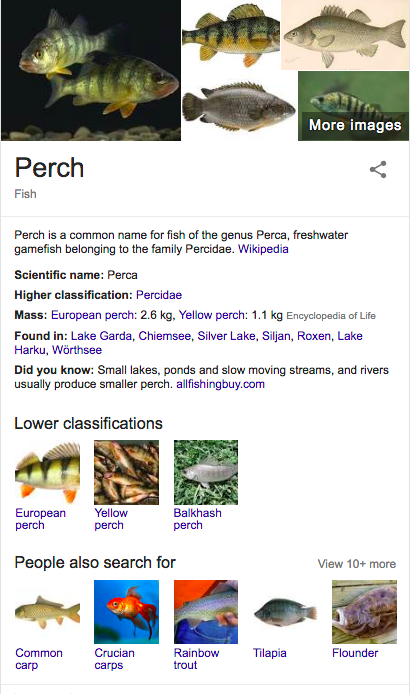Click the top pale perch illustration

click(x=345, y=35)
